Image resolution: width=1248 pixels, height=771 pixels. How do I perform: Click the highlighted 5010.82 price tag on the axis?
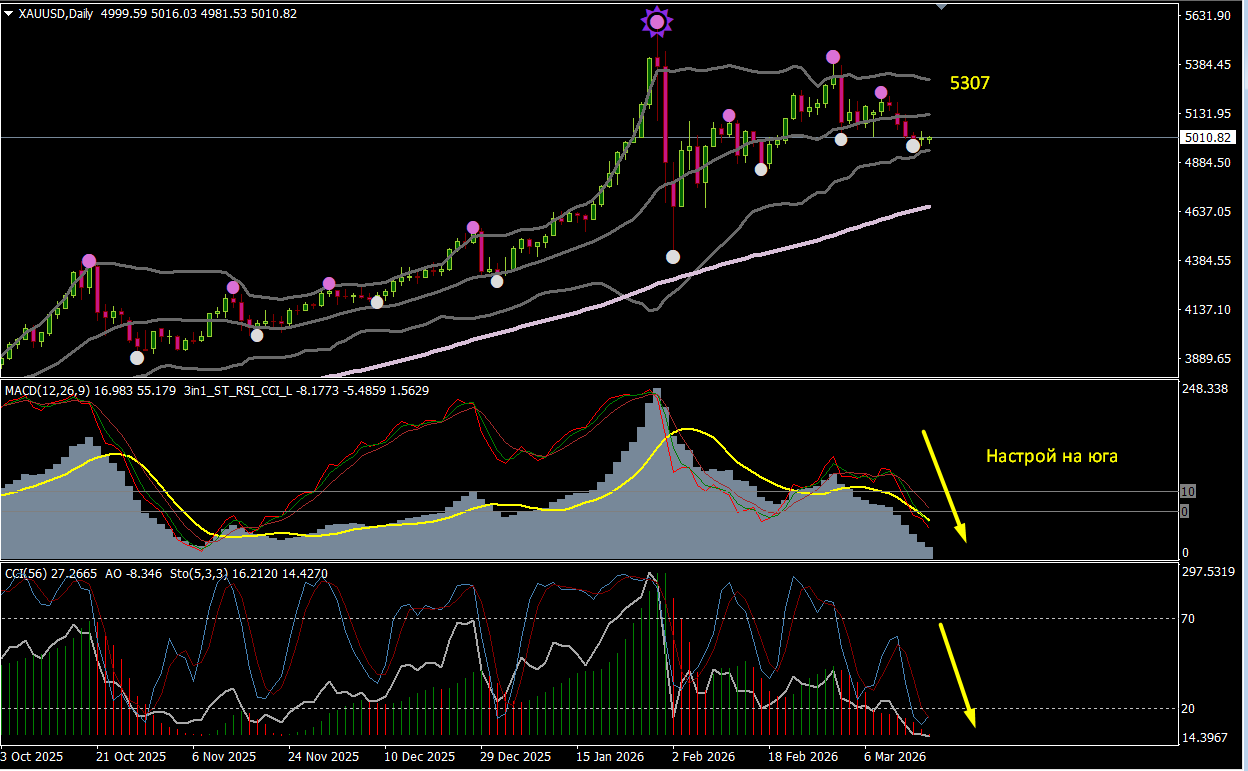point(1208,138)
